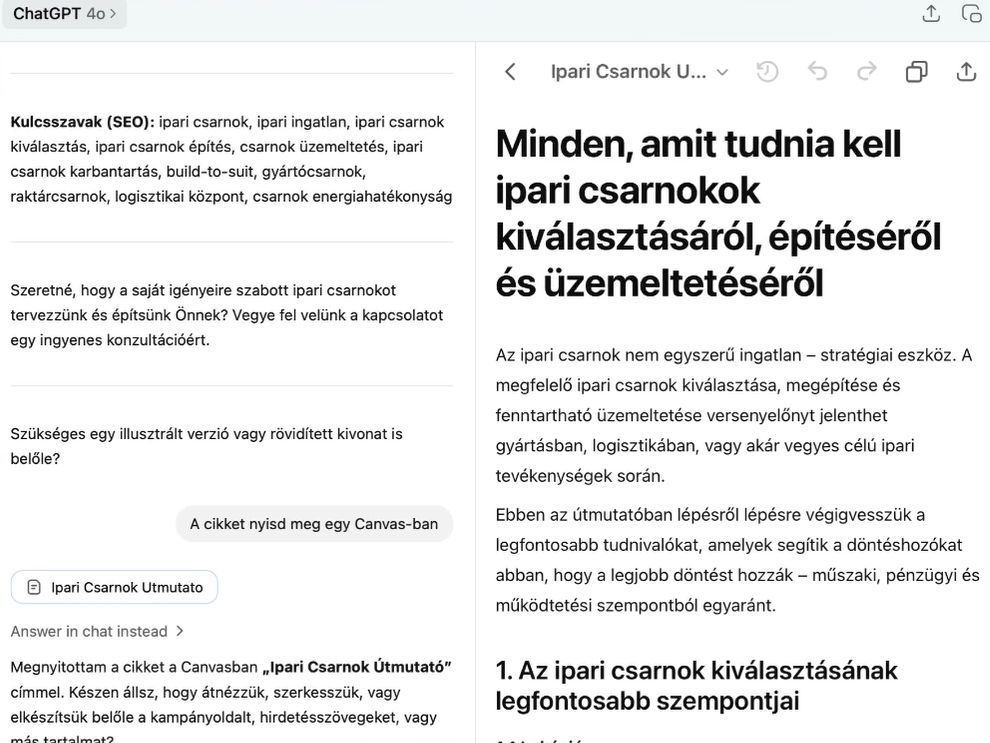The width and height of the screenshot is (990, 743).
Task: Click the overlapping windows icon at top right
Action: (971, 14)
